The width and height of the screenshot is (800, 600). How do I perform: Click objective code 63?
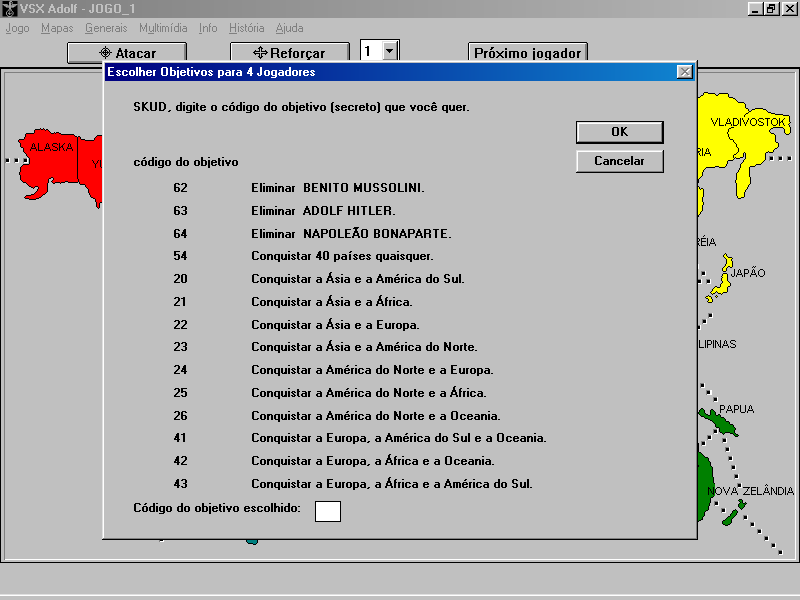(x=180, y=211)
